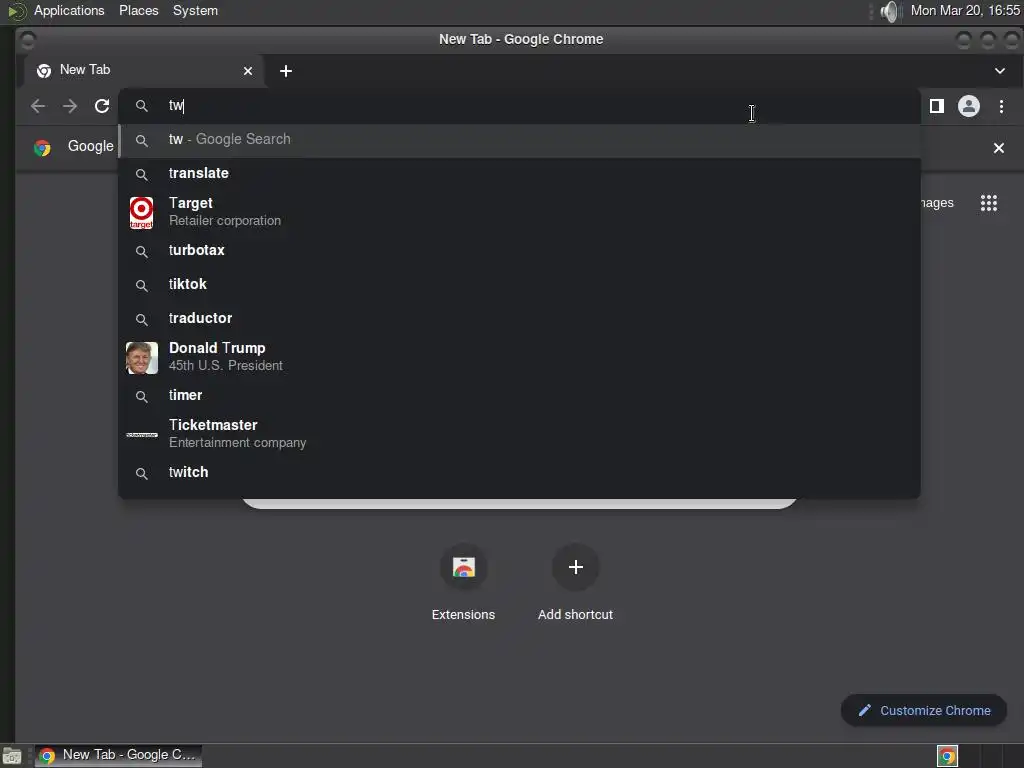Close the New Tab tab
Screen dimensions: 1024x768
(248, 71)
